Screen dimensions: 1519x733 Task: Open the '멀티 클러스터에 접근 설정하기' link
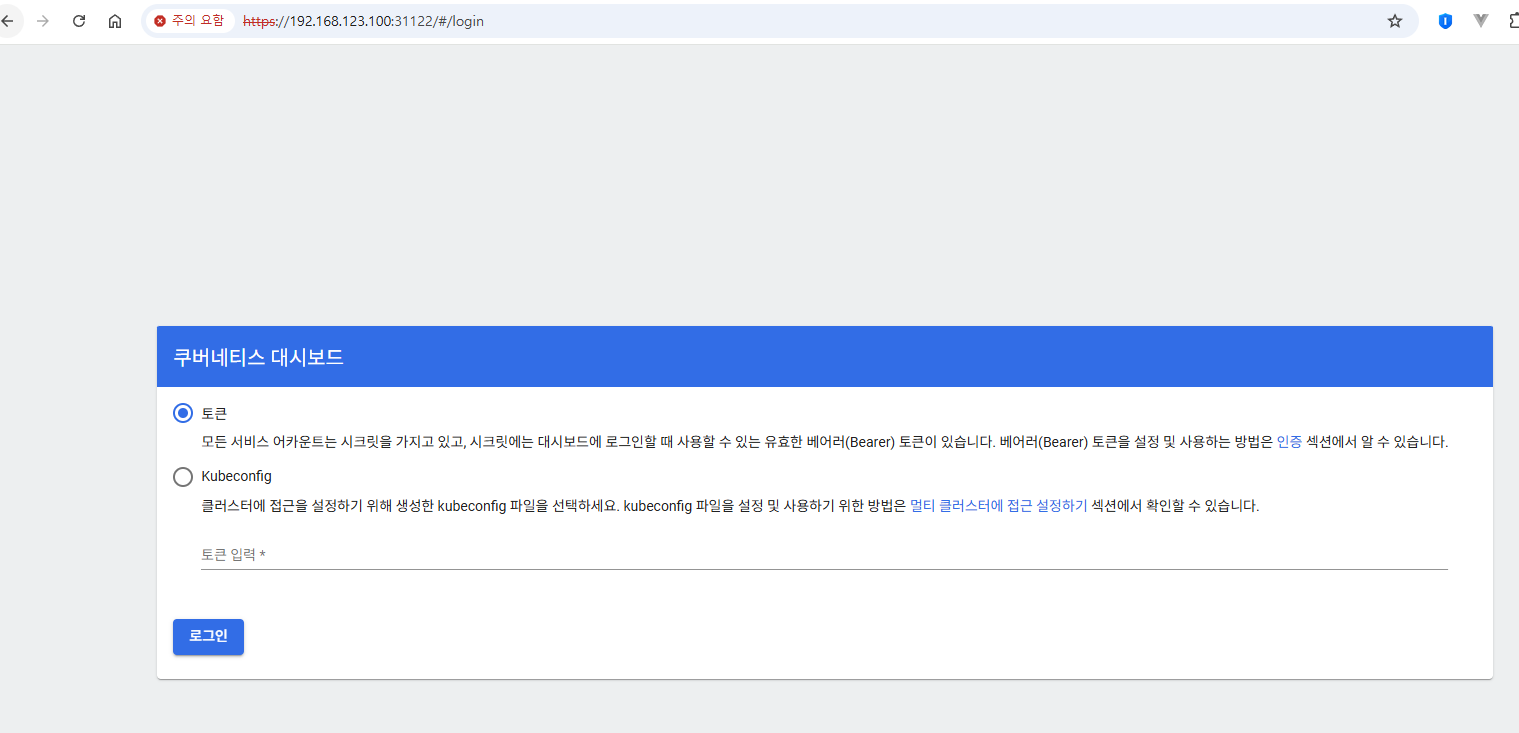[x=998, y=506]
